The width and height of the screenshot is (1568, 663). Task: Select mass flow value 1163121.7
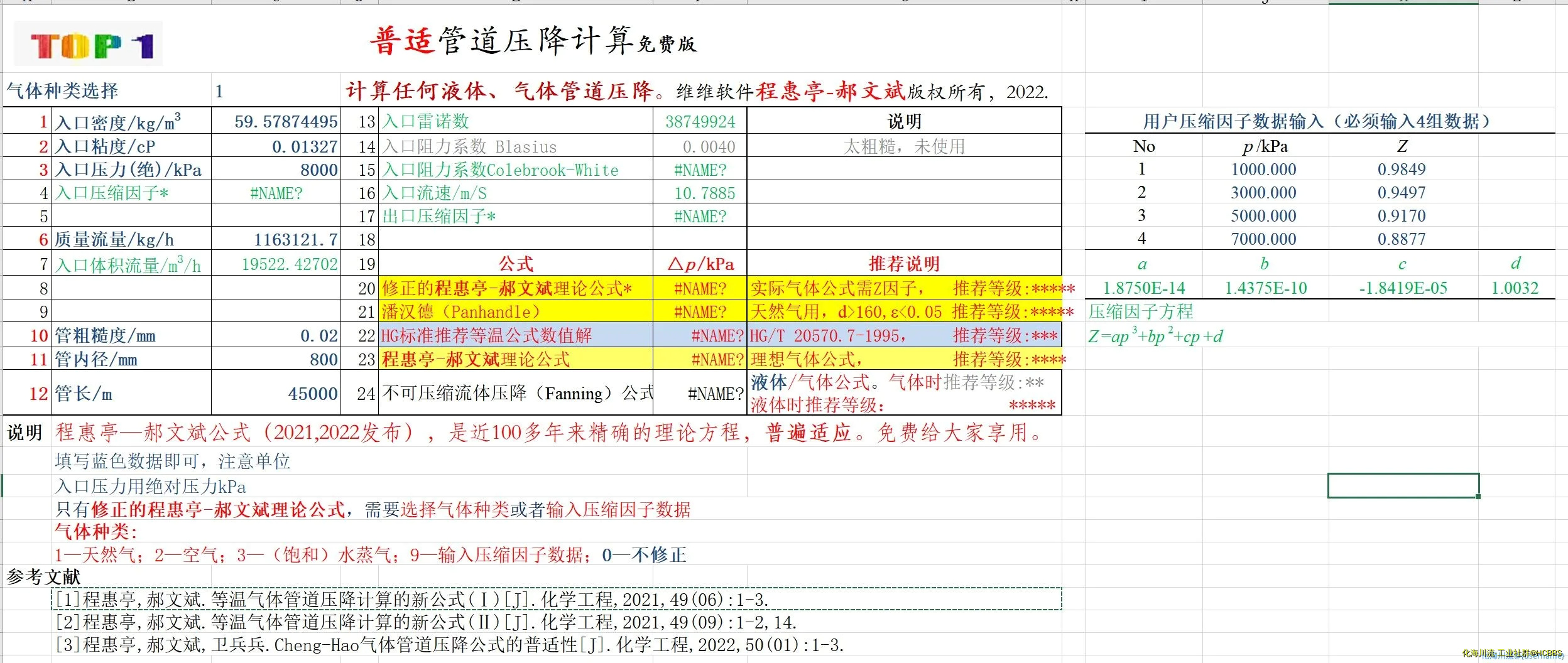276,239
